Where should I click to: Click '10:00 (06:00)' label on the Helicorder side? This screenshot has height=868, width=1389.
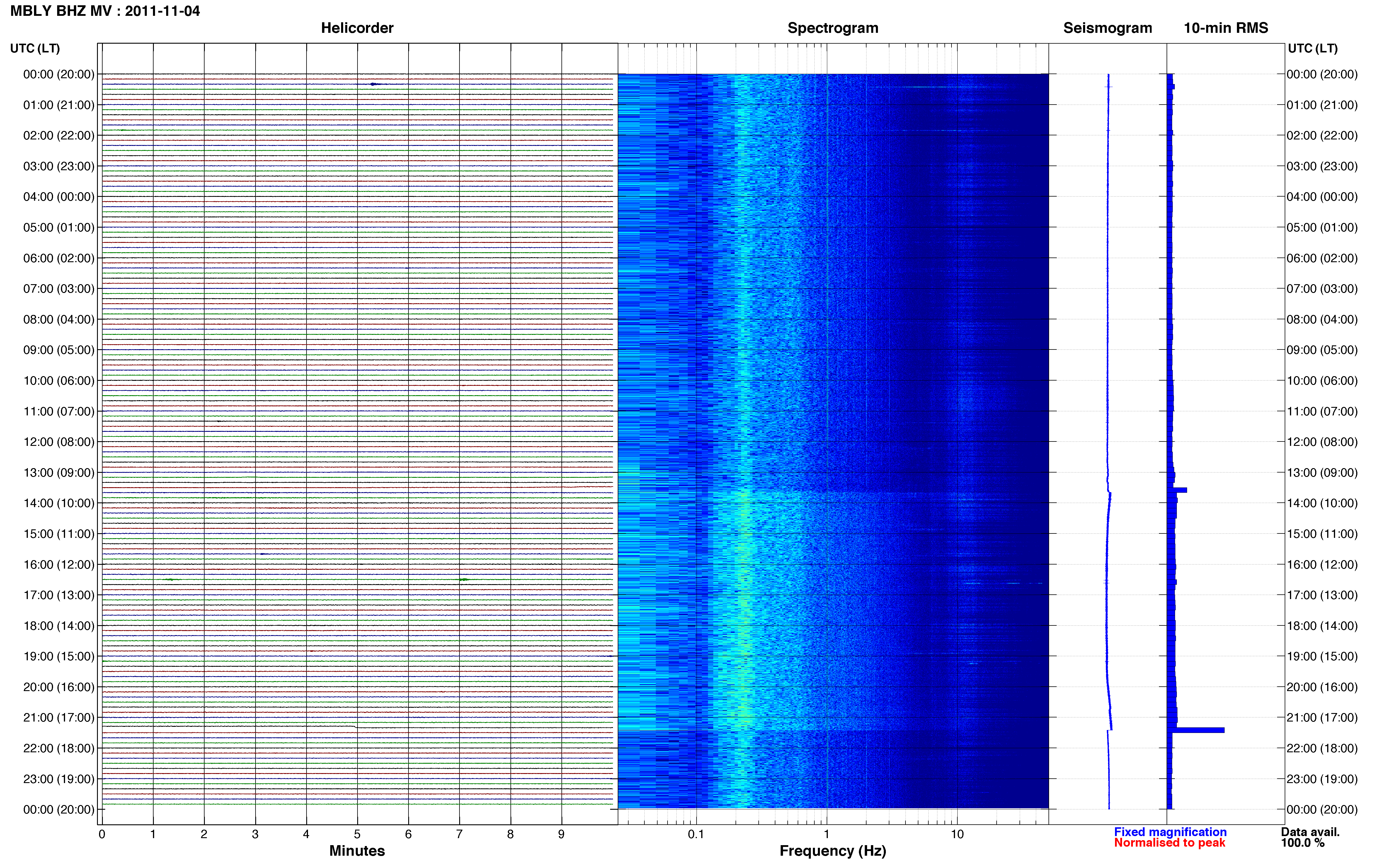click(x=59, y=381)
